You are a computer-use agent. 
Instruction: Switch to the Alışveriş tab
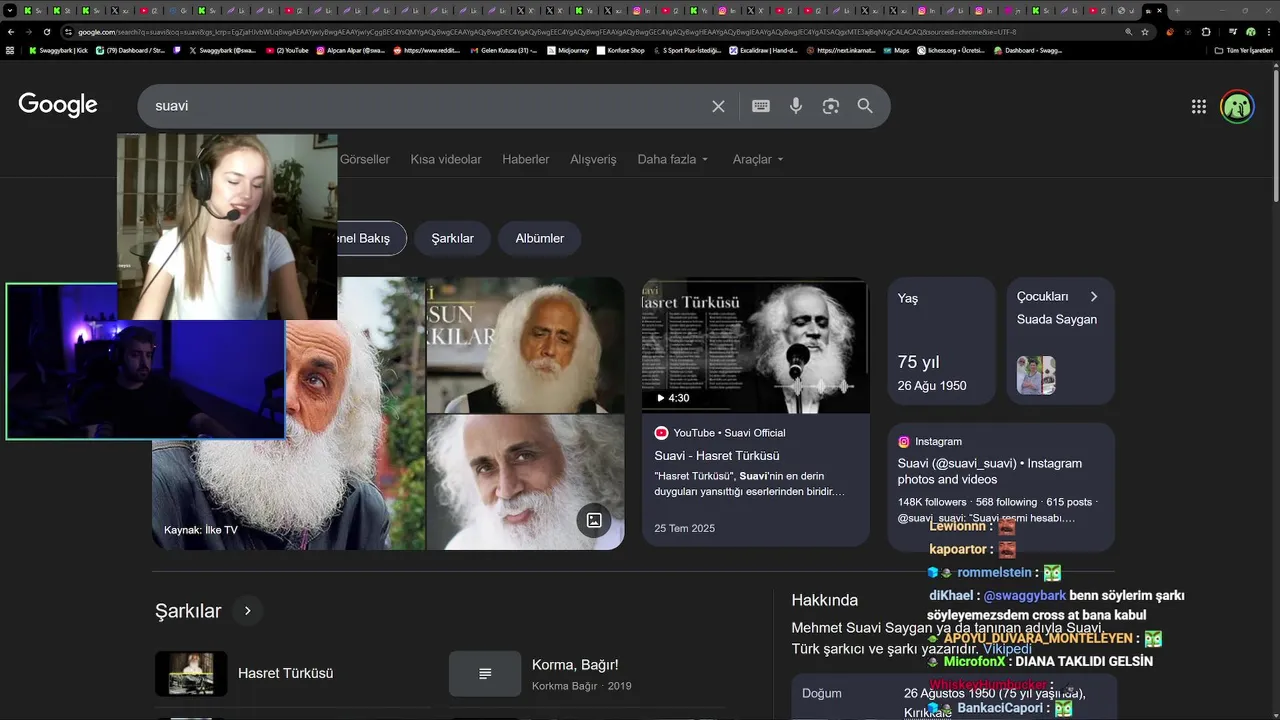(x=593, y=159)
